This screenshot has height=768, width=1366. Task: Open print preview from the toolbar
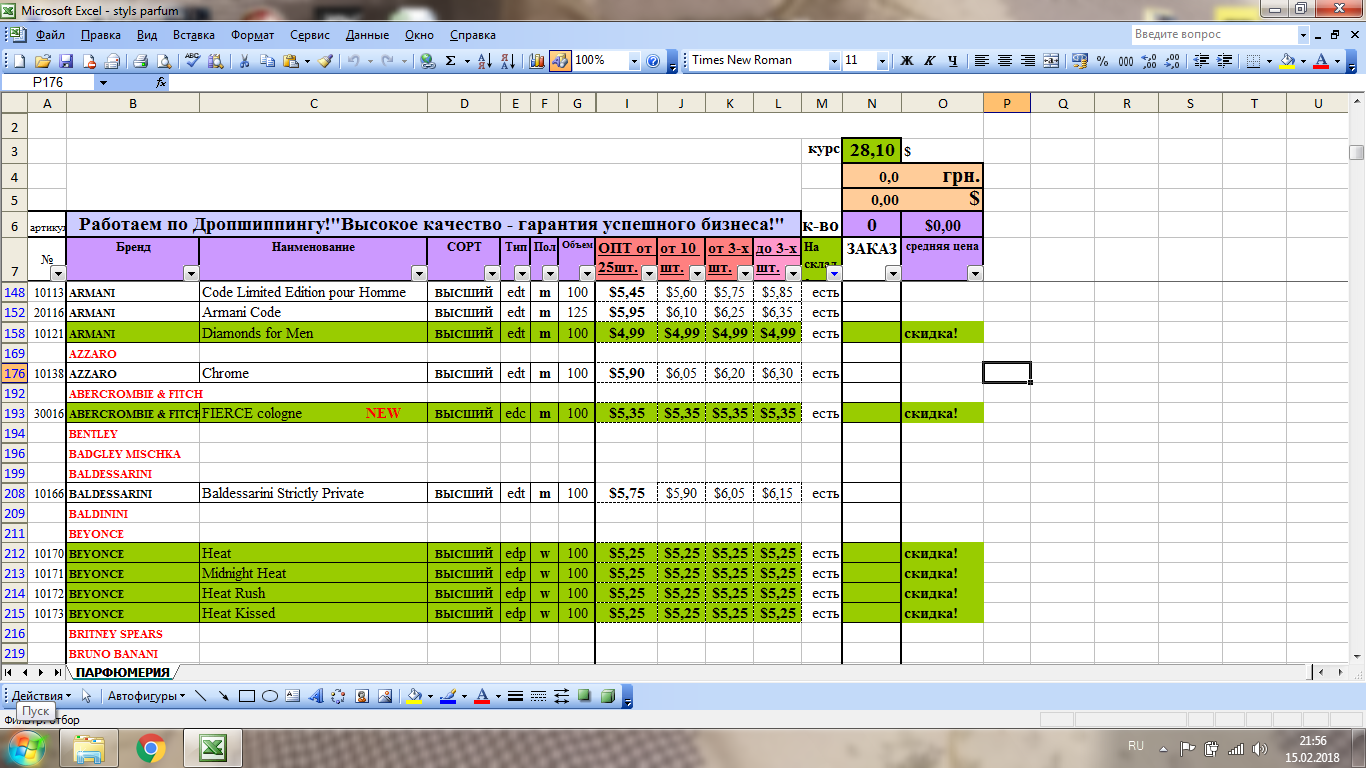163,61
